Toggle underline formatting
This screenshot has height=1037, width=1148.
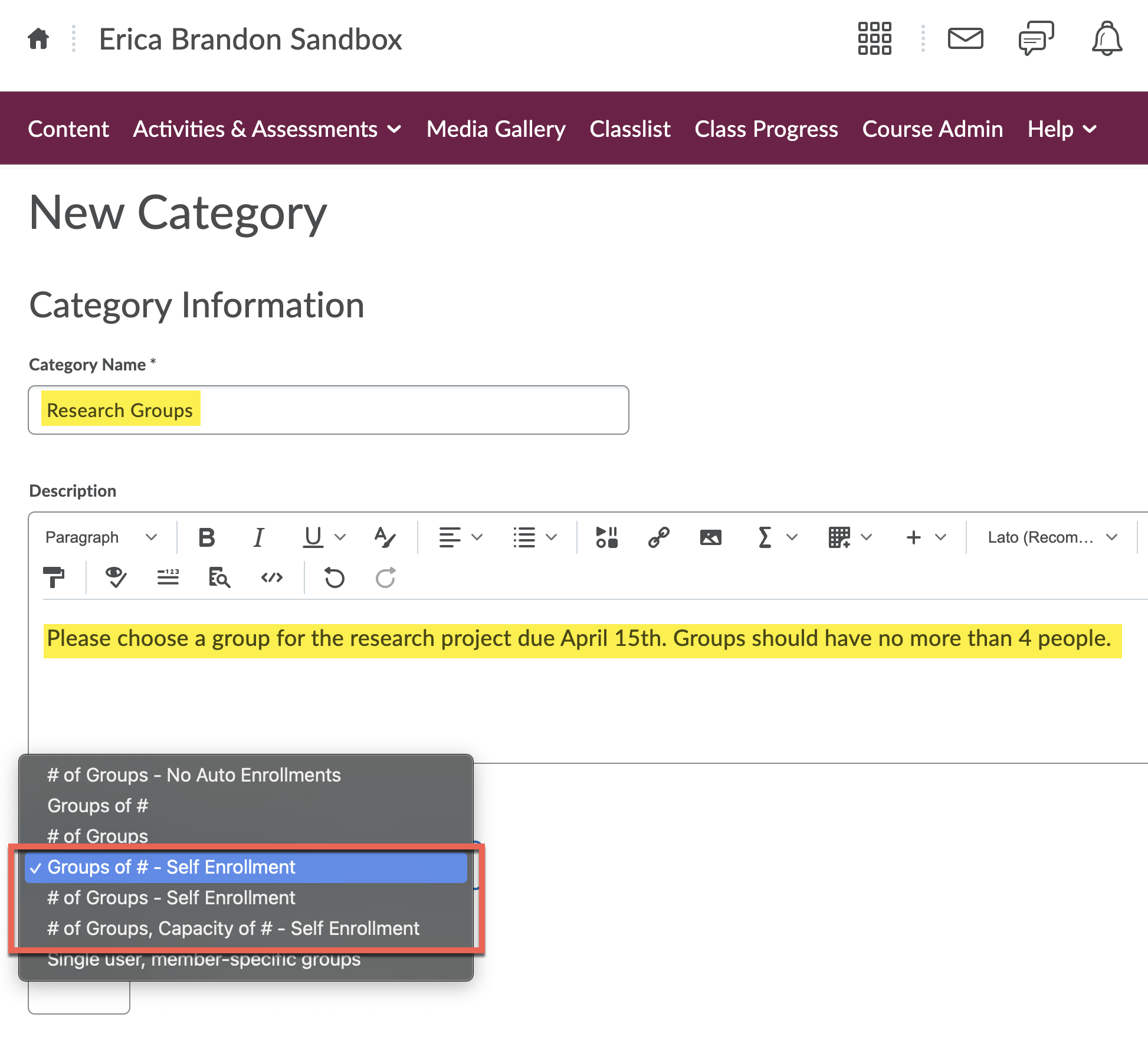[x=313, y=537]
